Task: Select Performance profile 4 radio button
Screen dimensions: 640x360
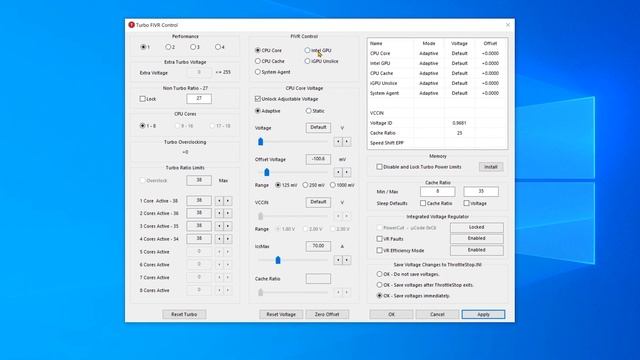Action: pos(218,47)
